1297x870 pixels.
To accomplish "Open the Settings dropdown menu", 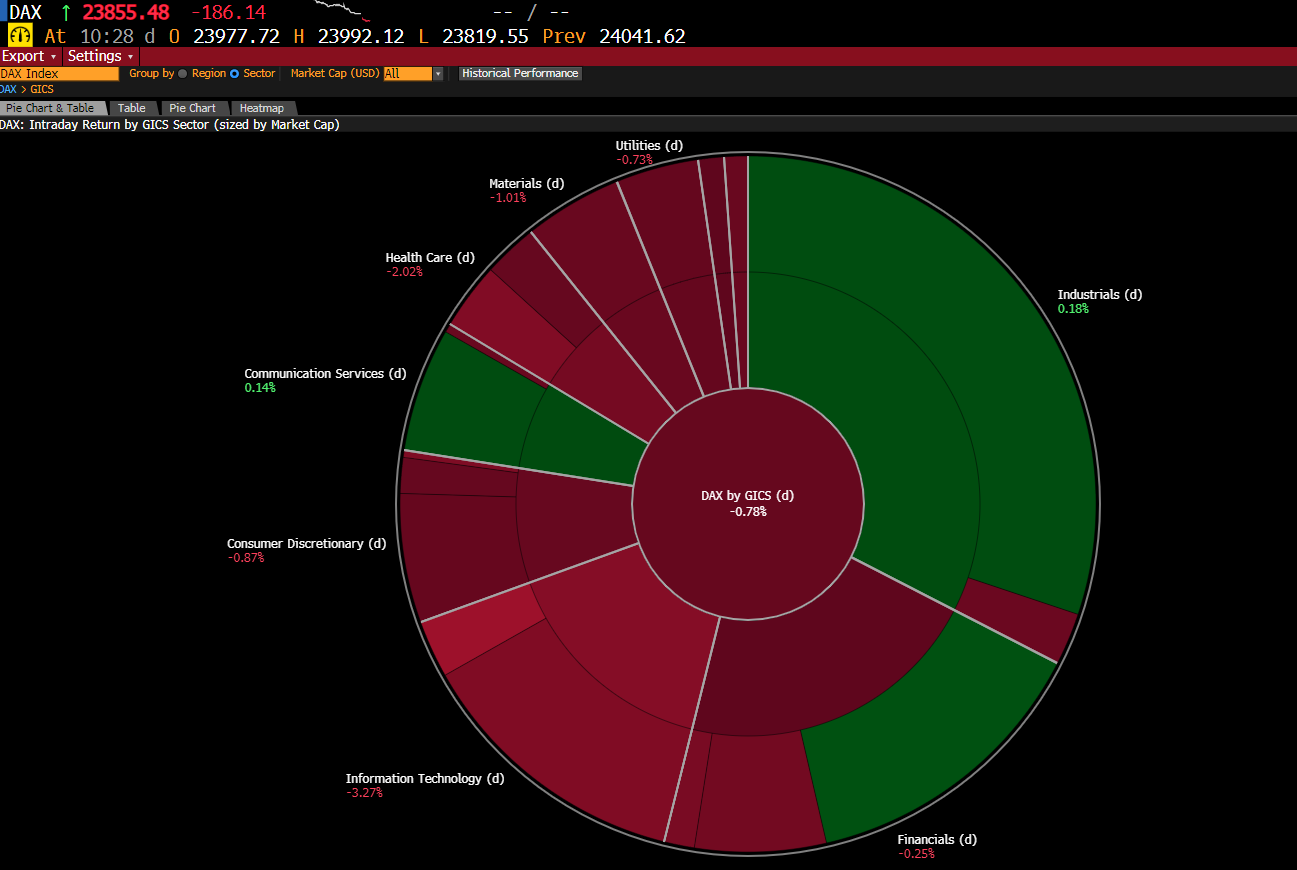I will point(100,56).
